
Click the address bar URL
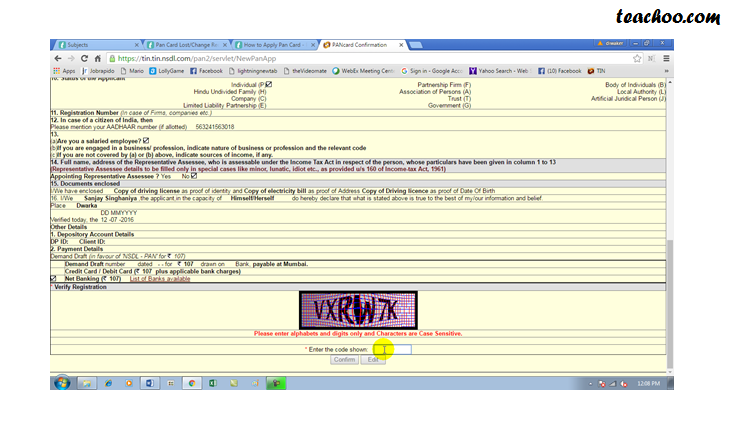(197, 58)
